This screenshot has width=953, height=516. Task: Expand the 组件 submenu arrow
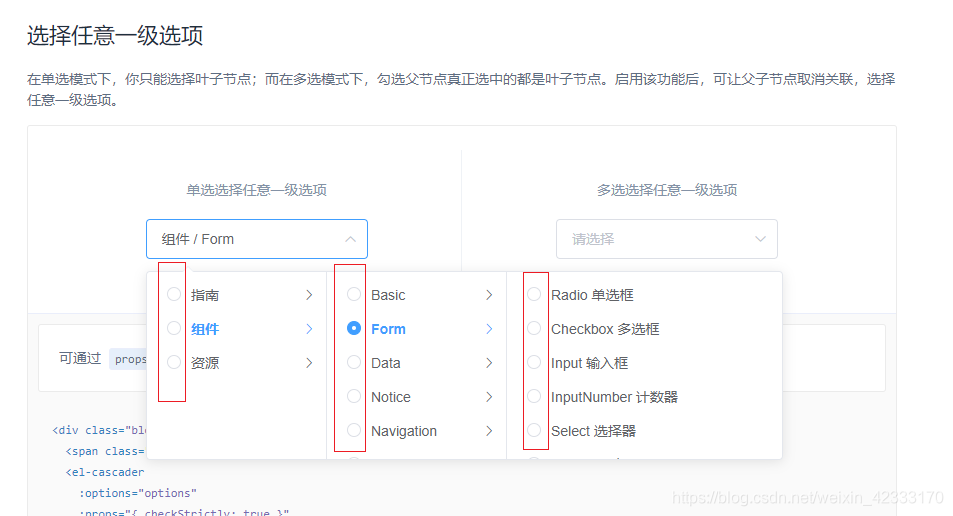[x=309, y=329]
